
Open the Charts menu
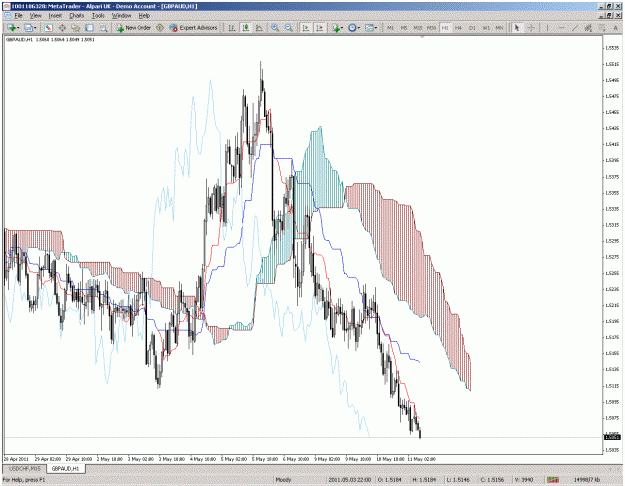click(x=77, y=16)
